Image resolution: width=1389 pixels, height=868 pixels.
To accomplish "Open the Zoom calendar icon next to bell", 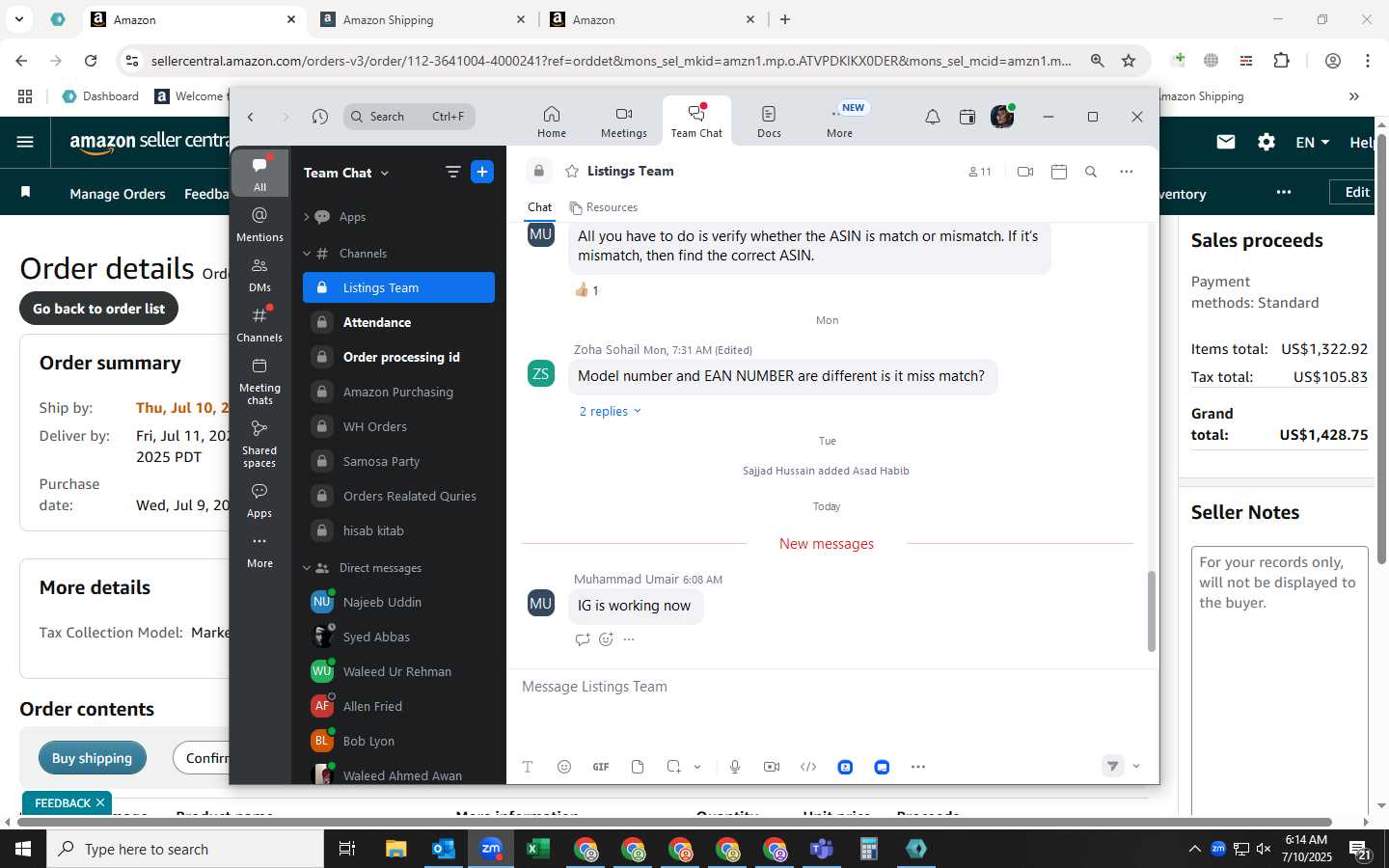I will pyautogui.click(x=967, y=117).
